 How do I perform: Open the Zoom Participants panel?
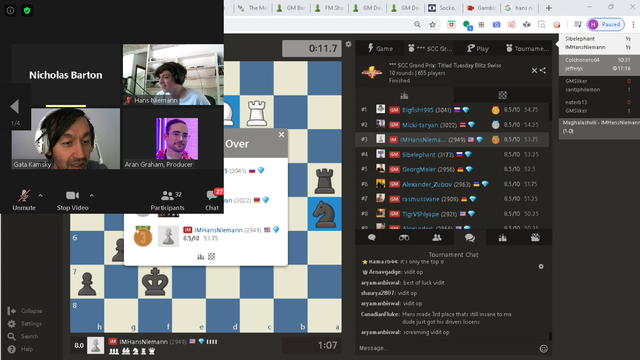pos(167,200)
